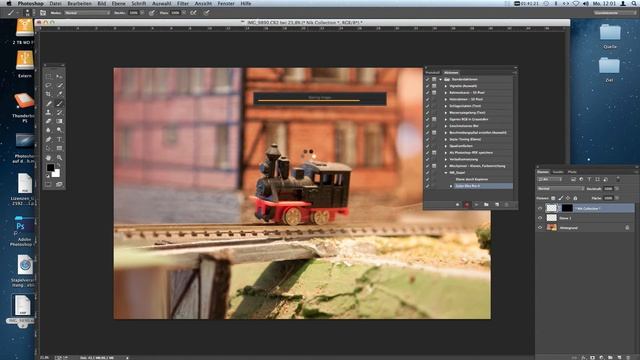Expand the Geschmolzenes Blei action
Image resolution: width=640 pixels, height=360 pixels.
click(x=446, y=126)
